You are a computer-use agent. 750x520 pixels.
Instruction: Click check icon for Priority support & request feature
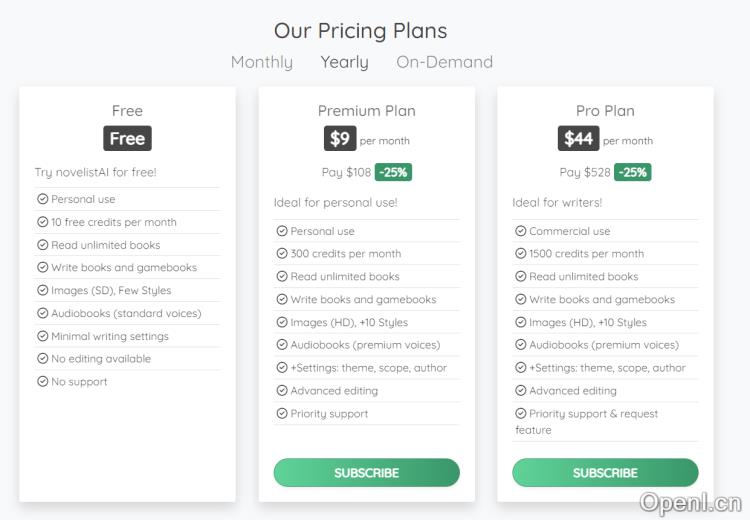(521, 413)
